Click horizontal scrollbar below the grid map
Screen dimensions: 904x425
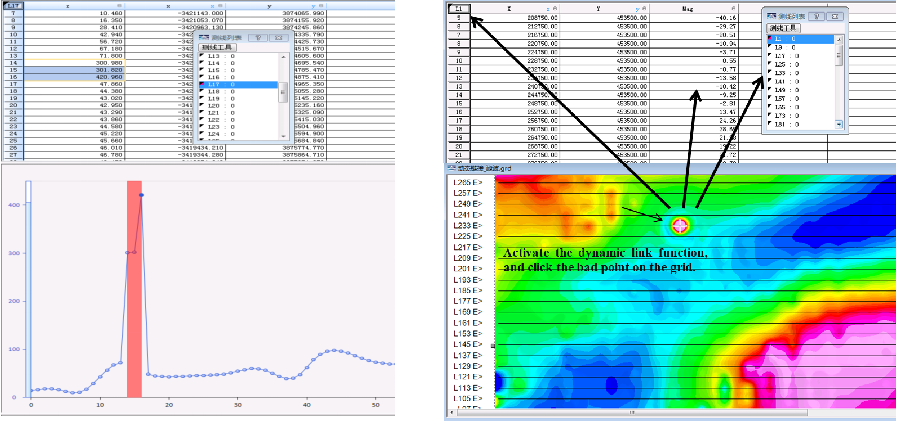(633, 413)
